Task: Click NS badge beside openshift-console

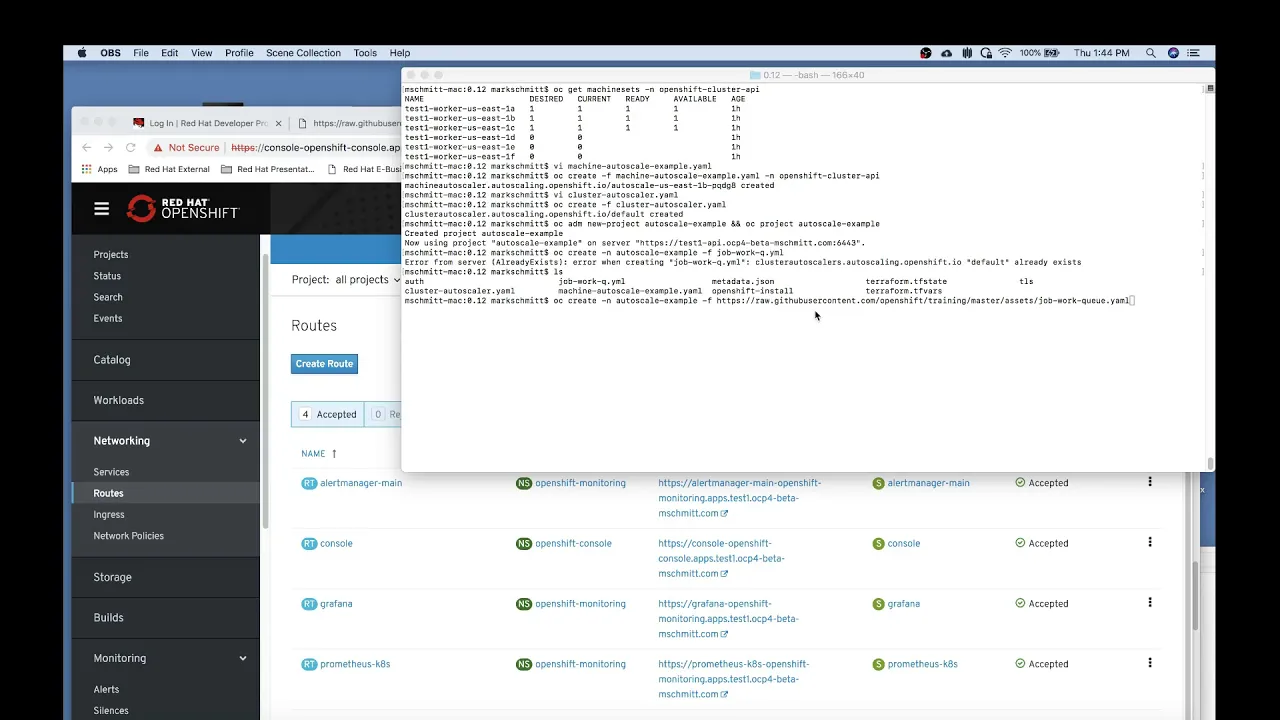Action: [524, 544]
